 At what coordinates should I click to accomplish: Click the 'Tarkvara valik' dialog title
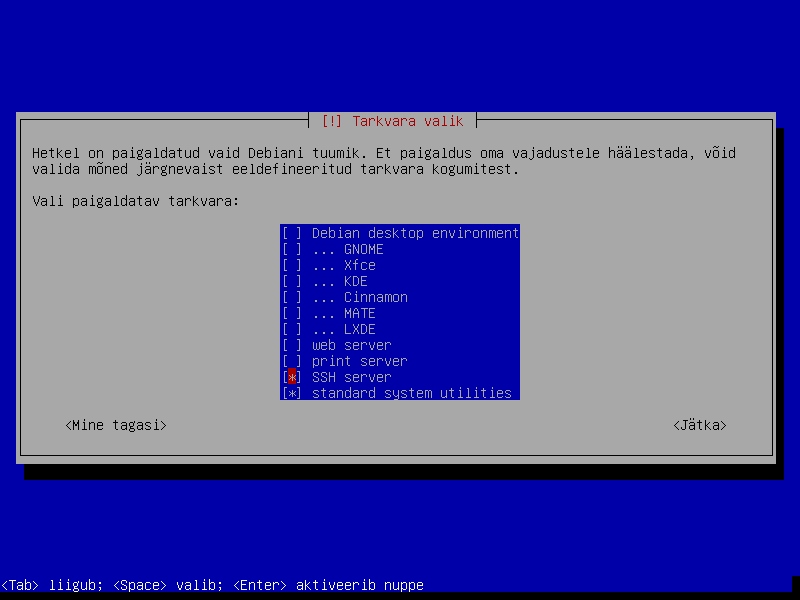408,121
